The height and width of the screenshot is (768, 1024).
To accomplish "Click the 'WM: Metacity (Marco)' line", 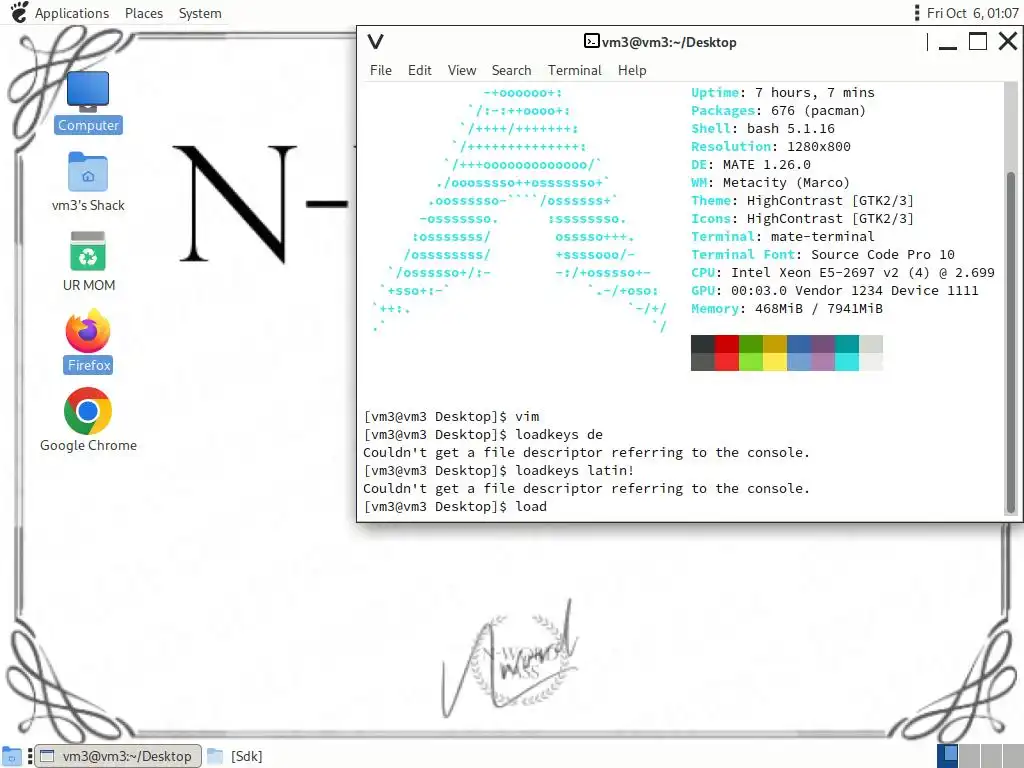I will [771, 183].
